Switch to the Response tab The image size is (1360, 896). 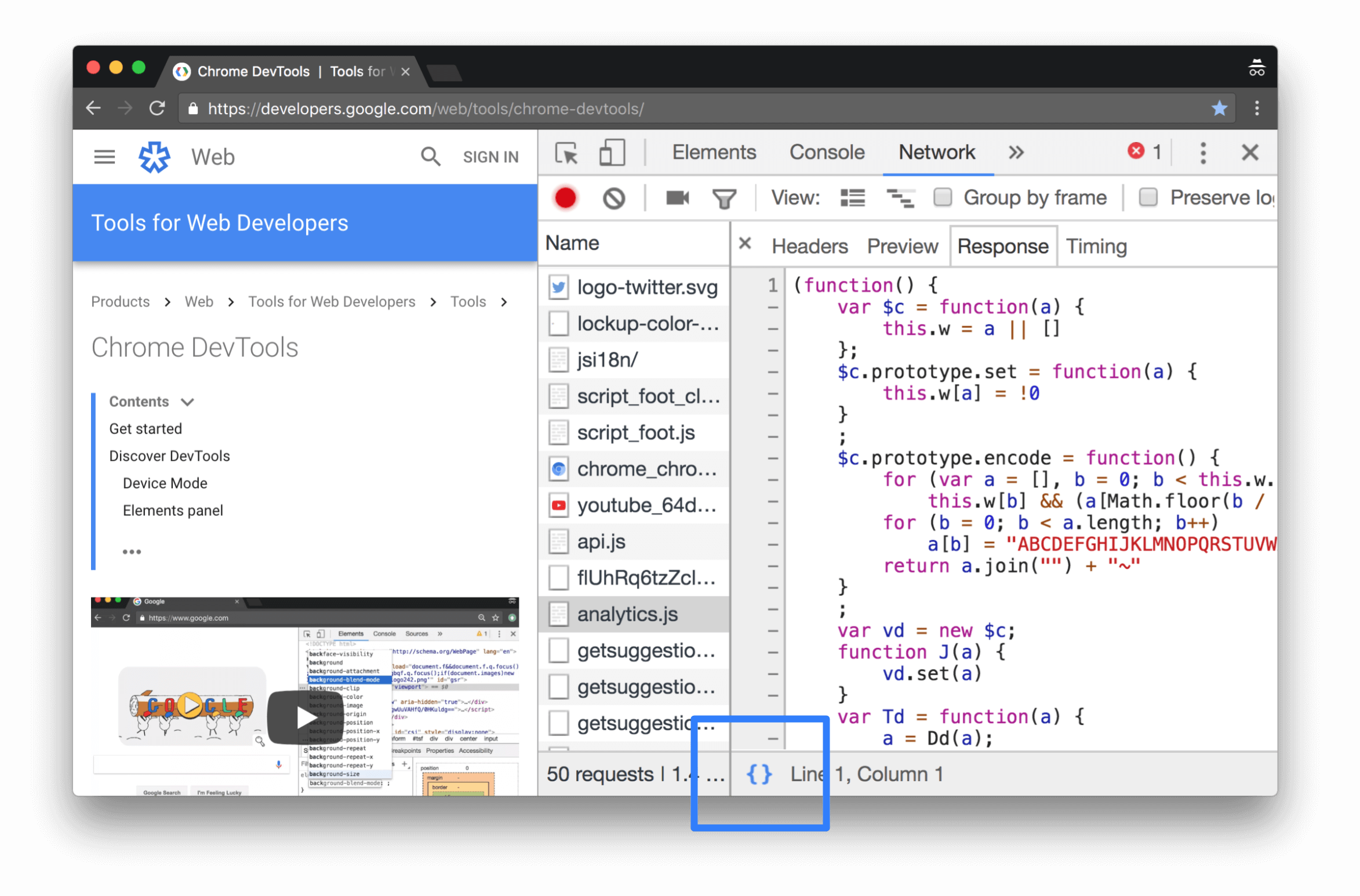click(x=1001, y=246)
